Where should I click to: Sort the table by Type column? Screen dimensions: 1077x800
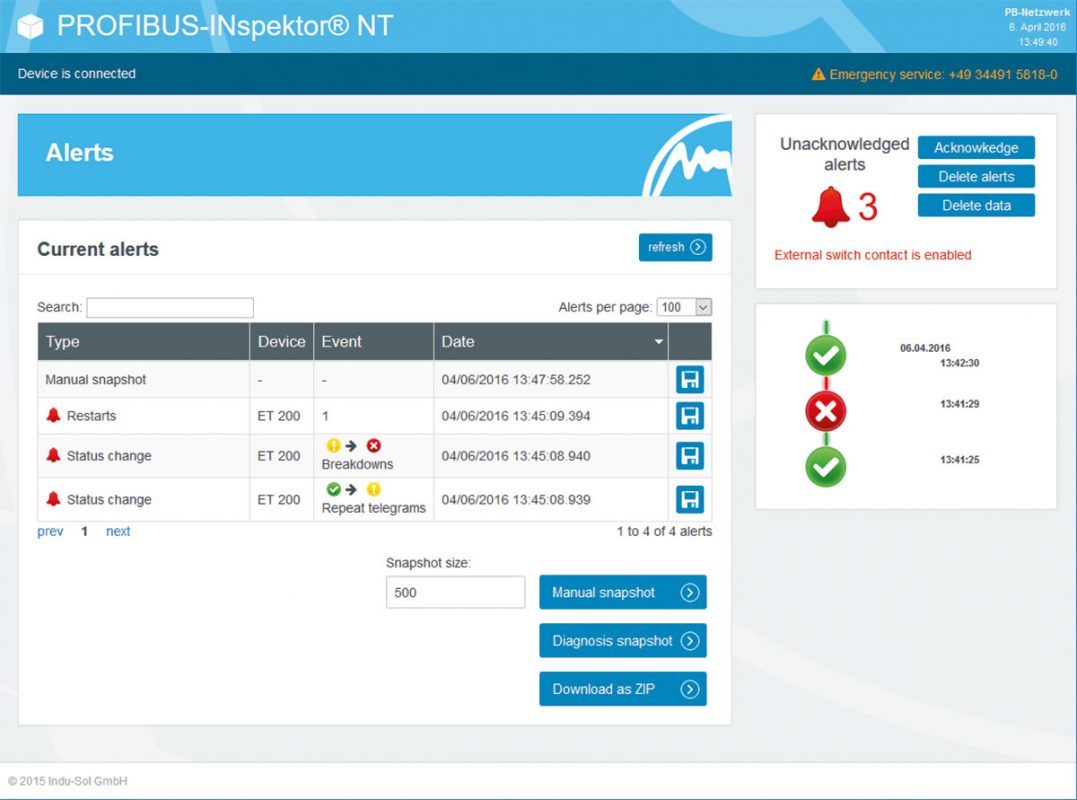coord(143,342)
